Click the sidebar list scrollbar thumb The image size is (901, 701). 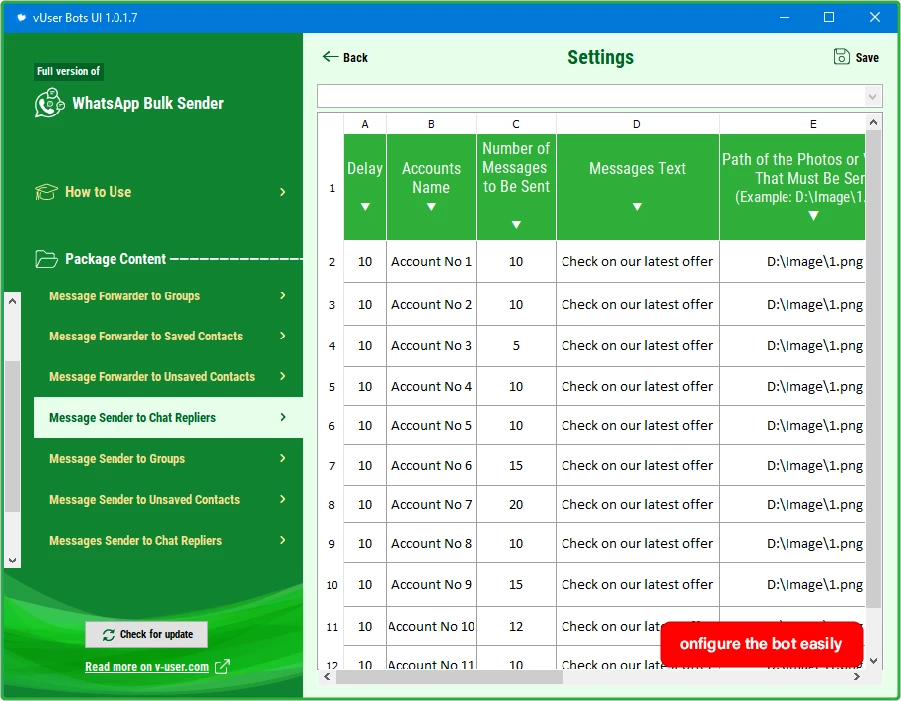pyautogui.click(x=12, y=436)
